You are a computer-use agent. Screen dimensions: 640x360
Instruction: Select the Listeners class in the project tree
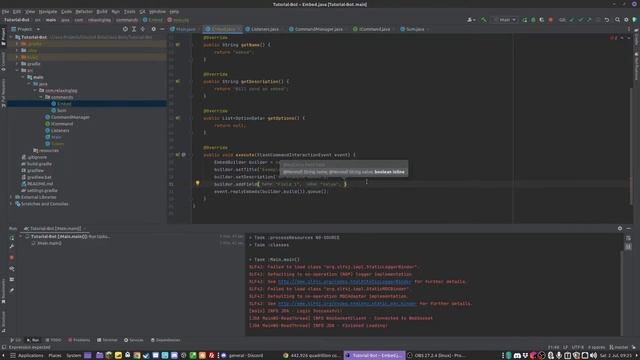[x=57, y=131]
